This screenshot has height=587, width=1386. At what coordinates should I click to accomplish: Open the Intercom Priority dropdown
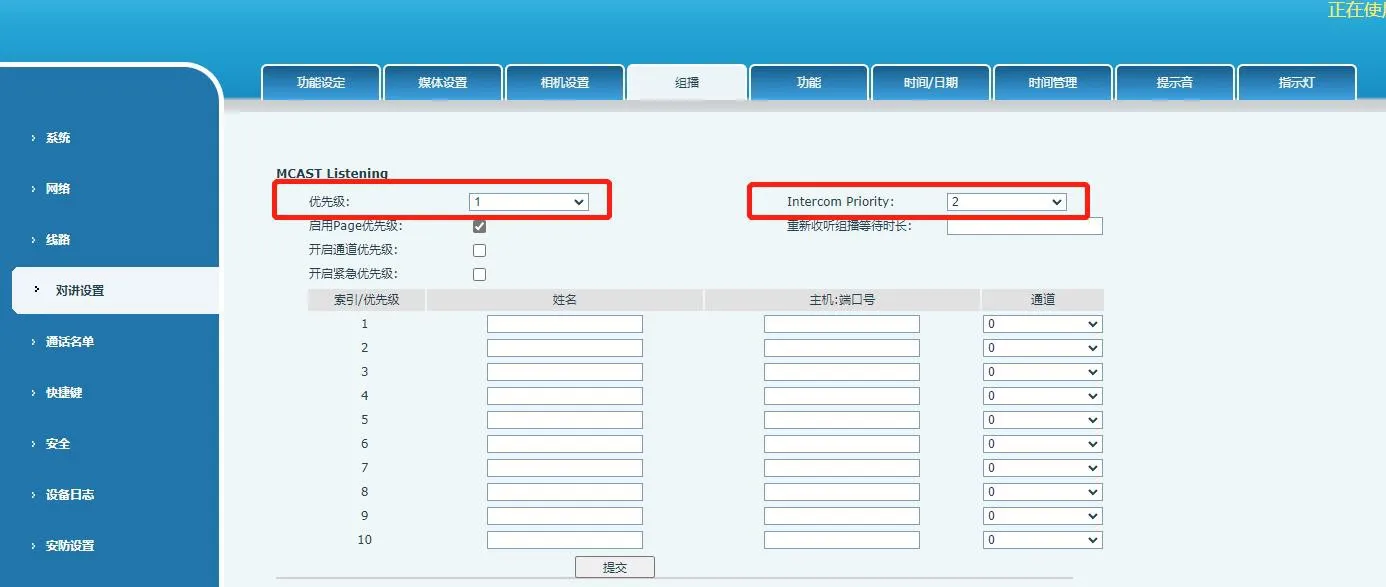pos(1006,201)
